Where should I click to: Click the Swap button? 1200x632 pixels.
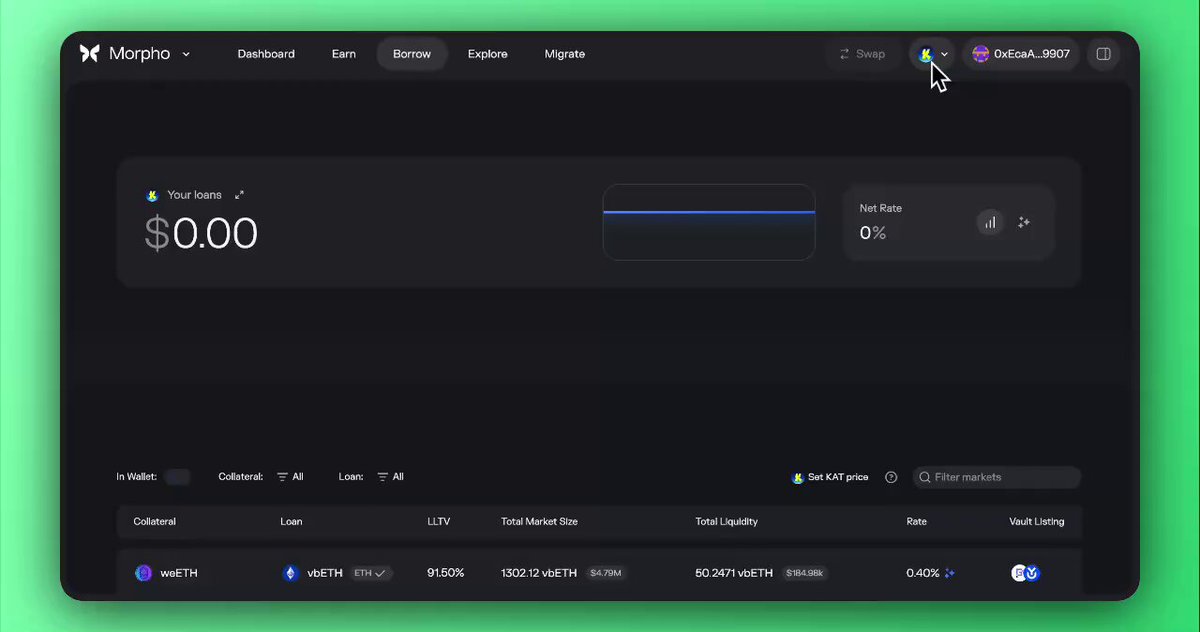tap(862, 54)
